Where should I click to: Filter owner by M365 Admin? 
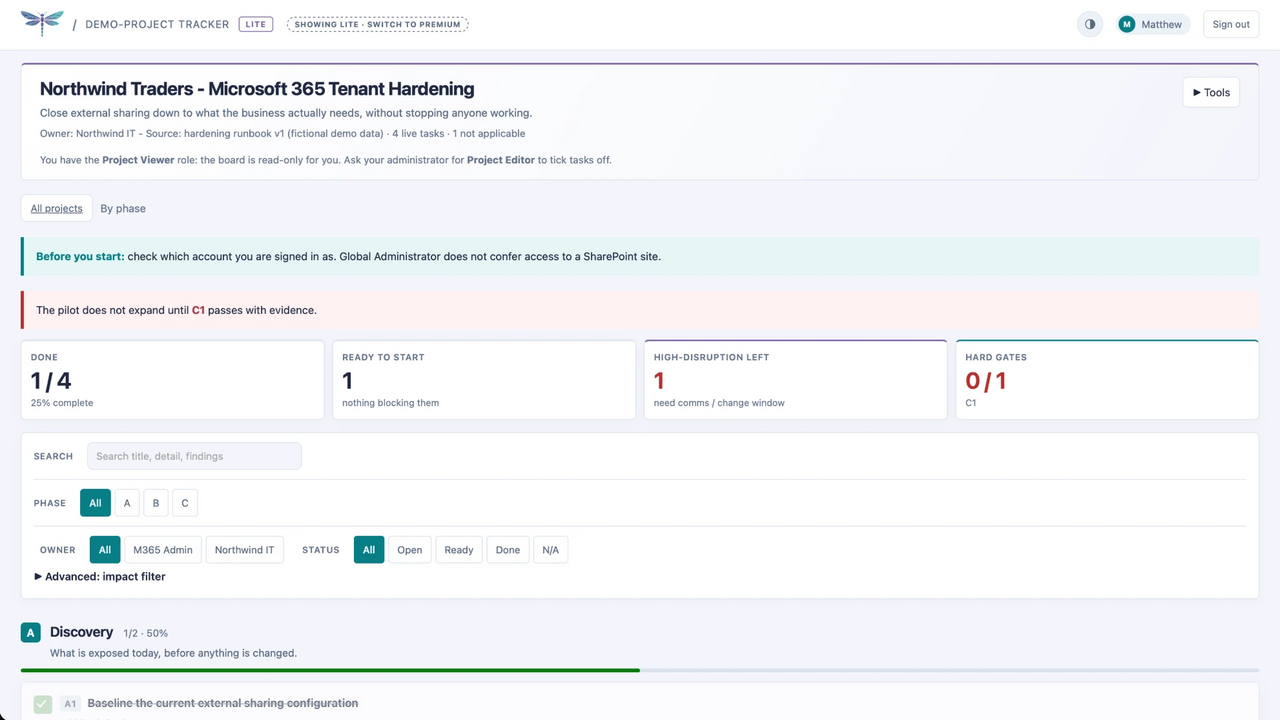point(163,550)
